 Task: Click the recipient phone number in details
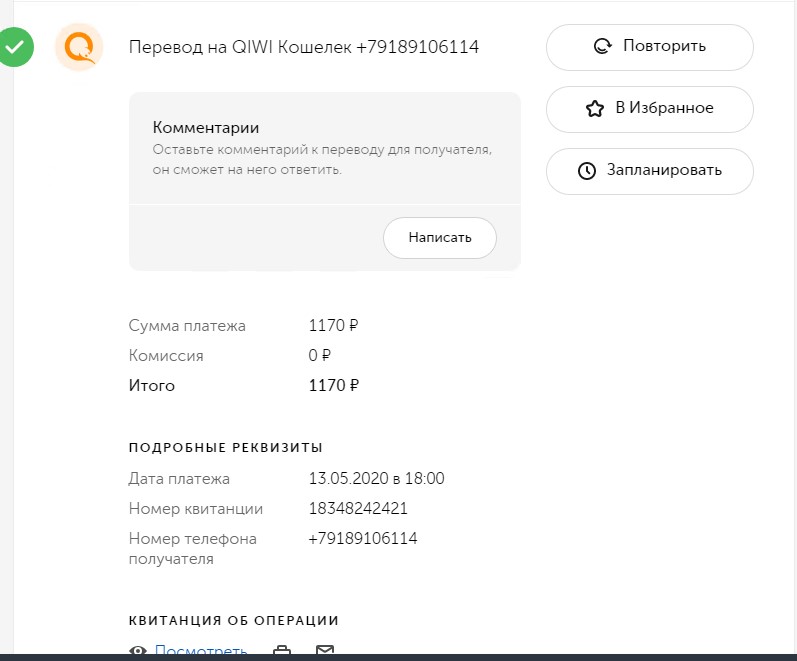[x=363, y=539]
